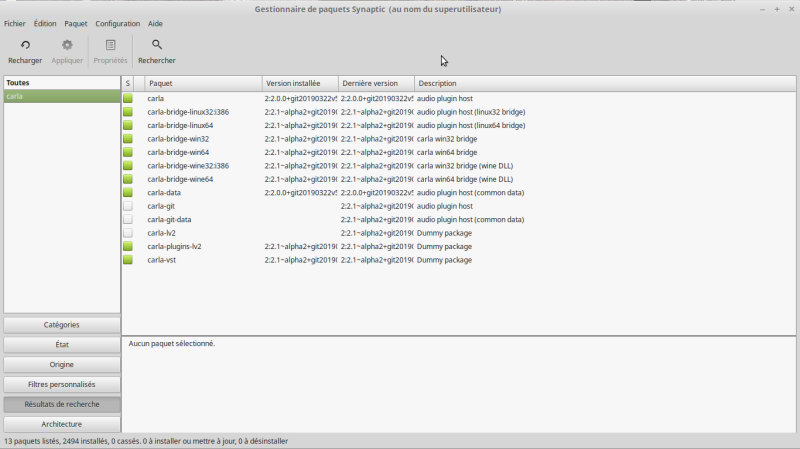Sort by the Paquet column header
The height and width of the screenshot is (449, 800).
[x=203, y=83]
